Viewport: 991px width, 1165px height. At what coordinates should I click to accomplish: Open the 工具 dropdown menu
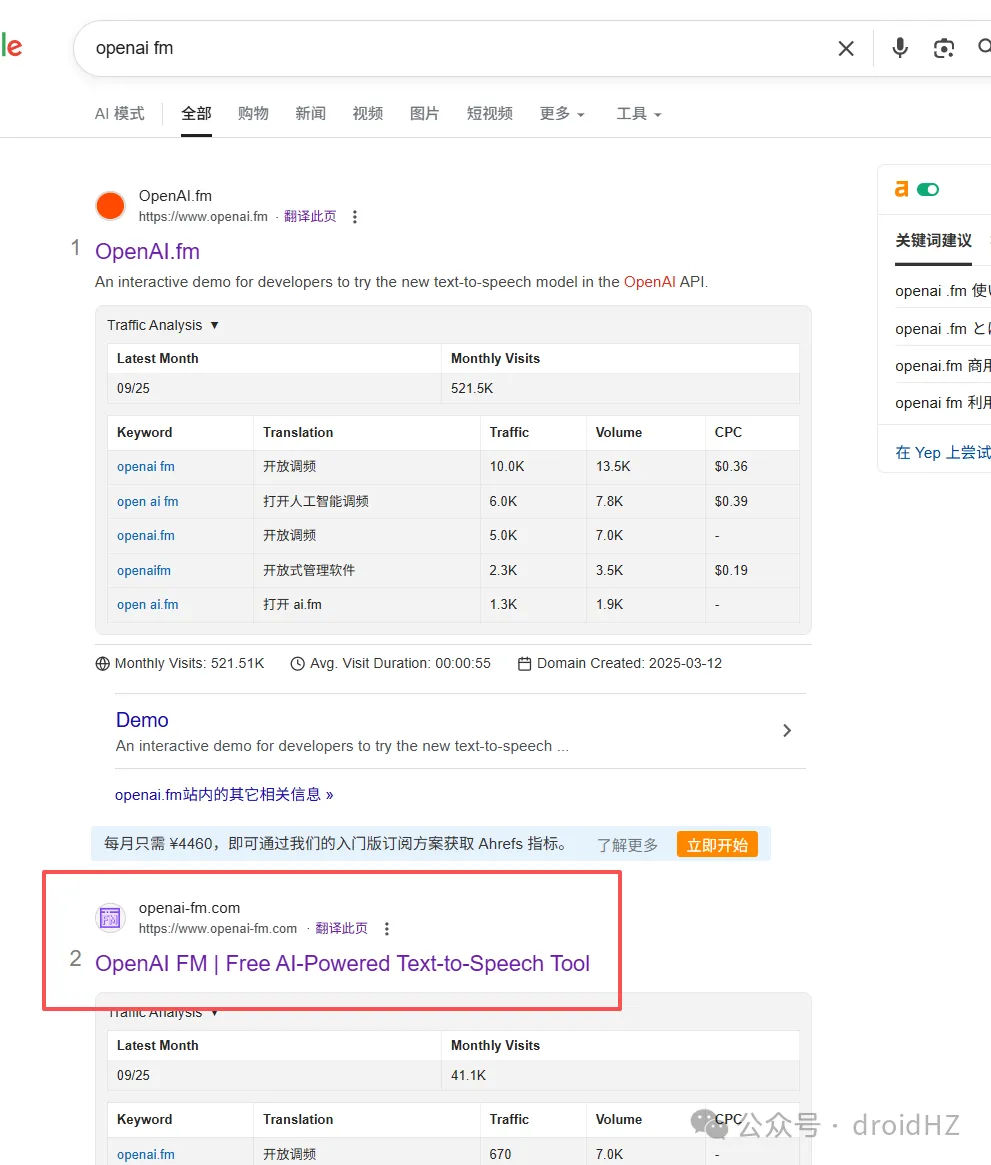click(x=638, y=114)
